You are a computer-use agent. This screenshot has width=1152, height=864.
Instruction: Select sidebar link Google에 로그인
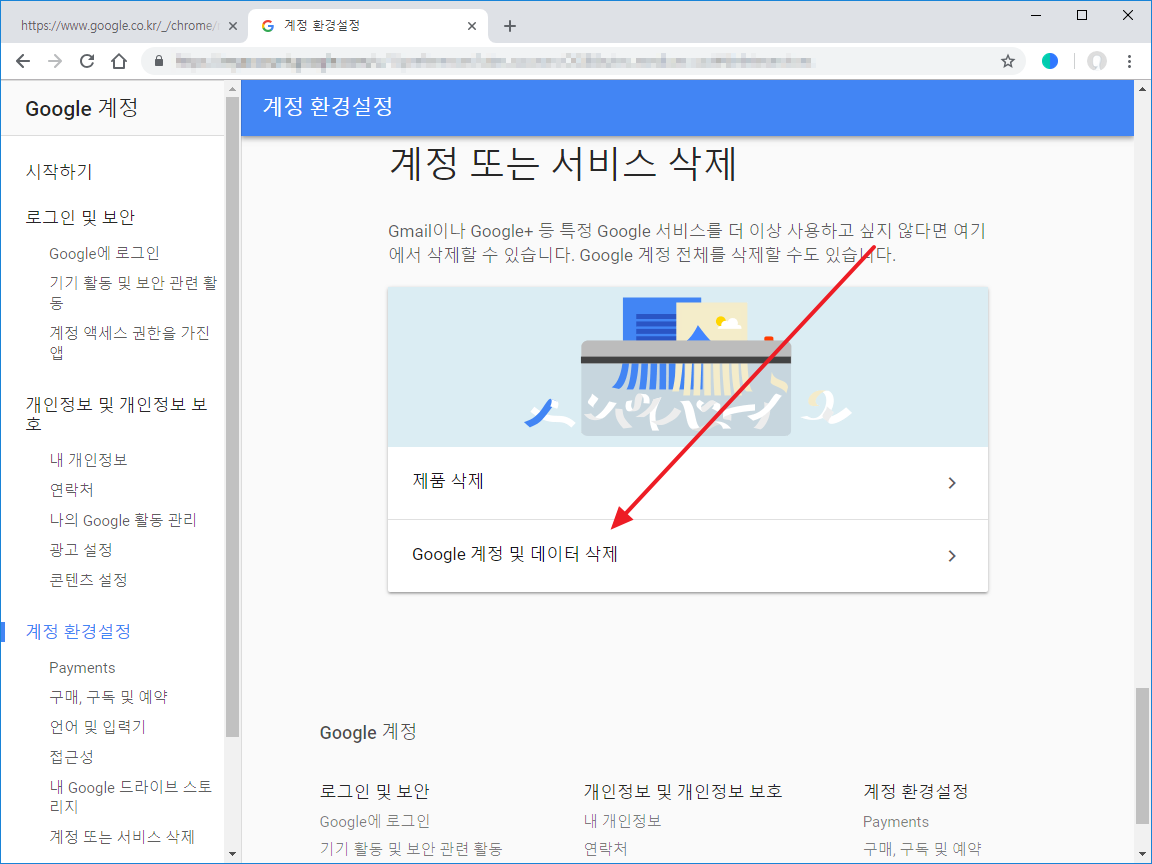pos(104,253)
